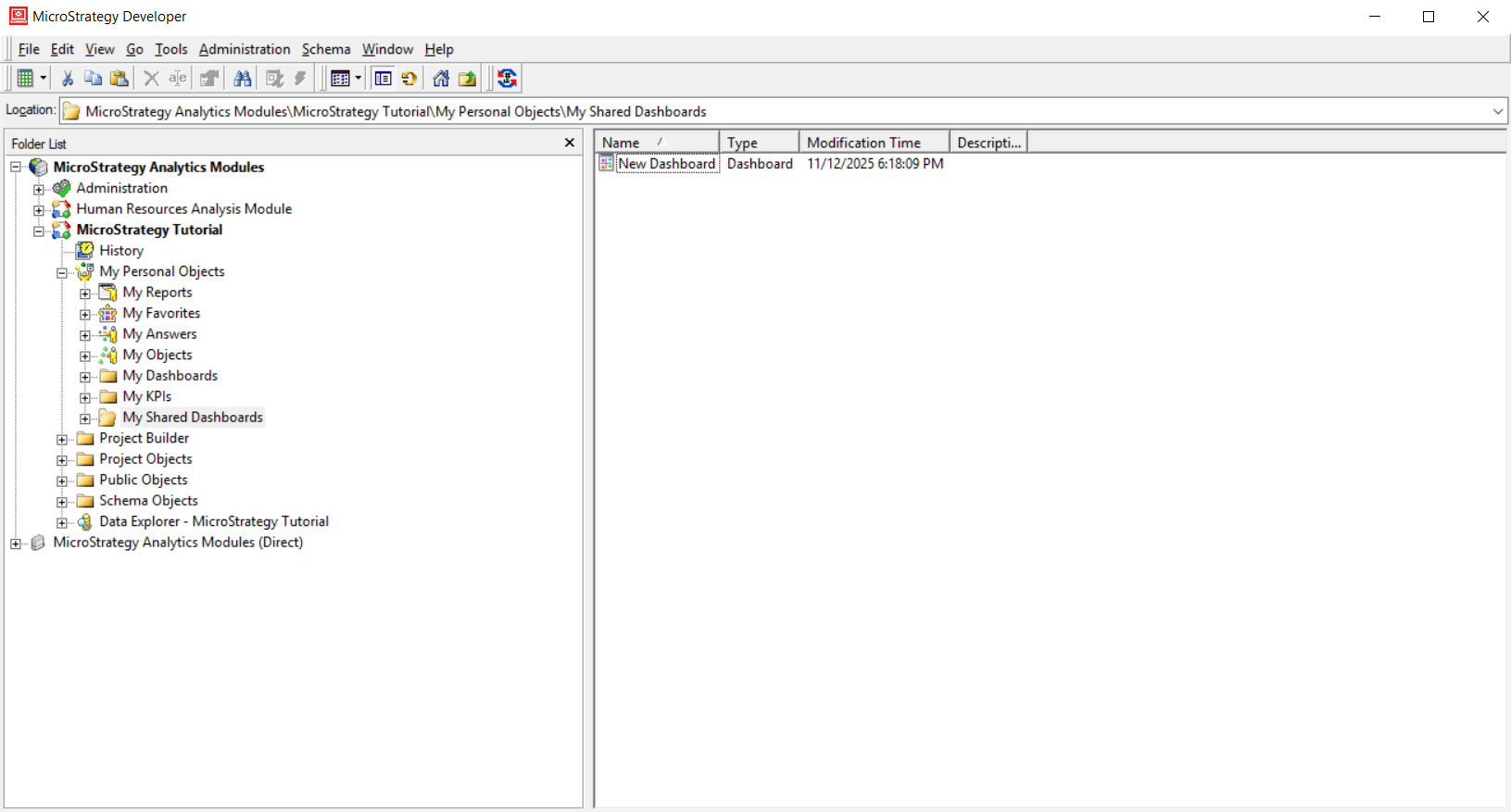1511x812 pixels.
Task: Expand the My KPIs folder node
Action: [x=85, y=397]
